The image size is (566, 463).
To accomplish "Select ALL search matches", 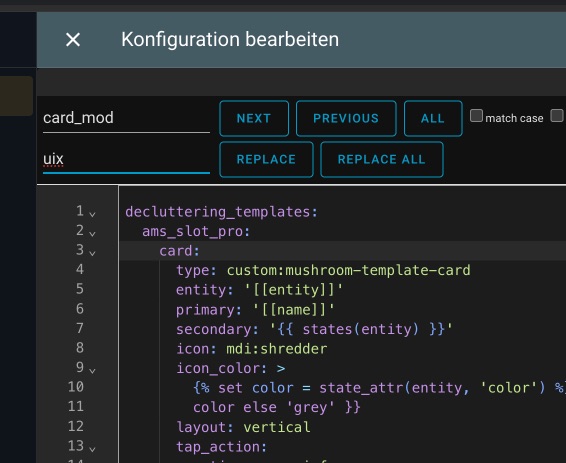I will (433, 118).
